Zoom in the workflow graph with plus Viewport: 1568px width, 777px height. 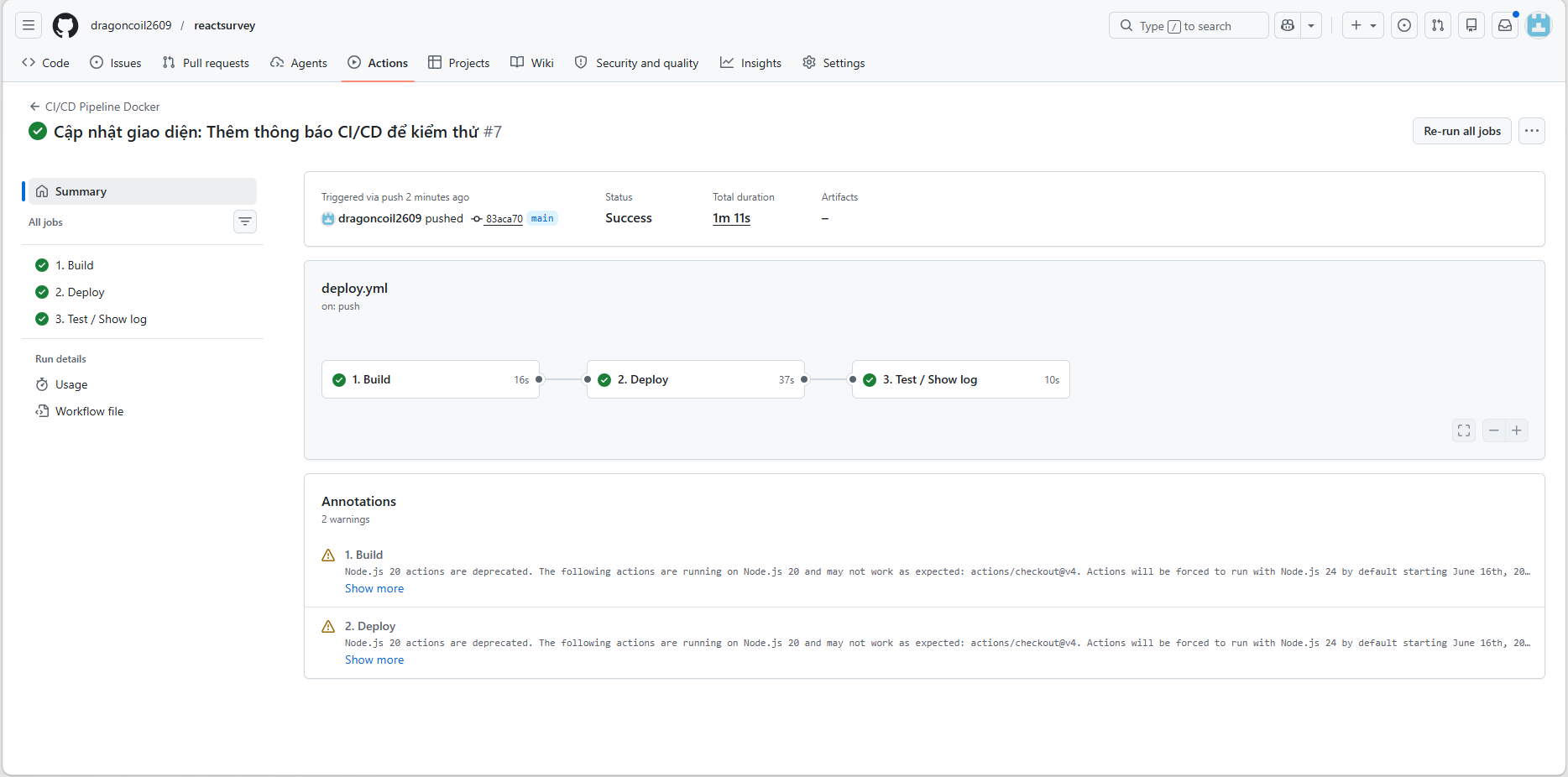1517,430
